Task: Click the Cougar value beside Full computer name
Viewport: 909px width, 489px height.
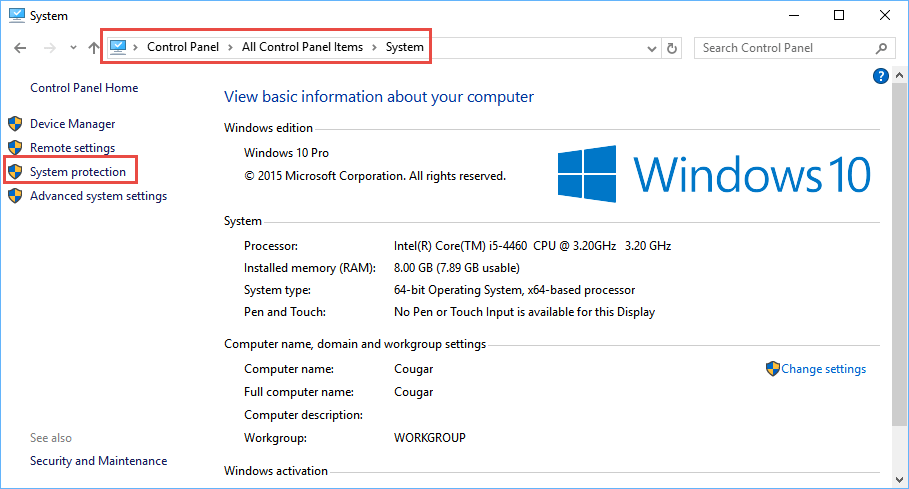Action: pos(413,392)
